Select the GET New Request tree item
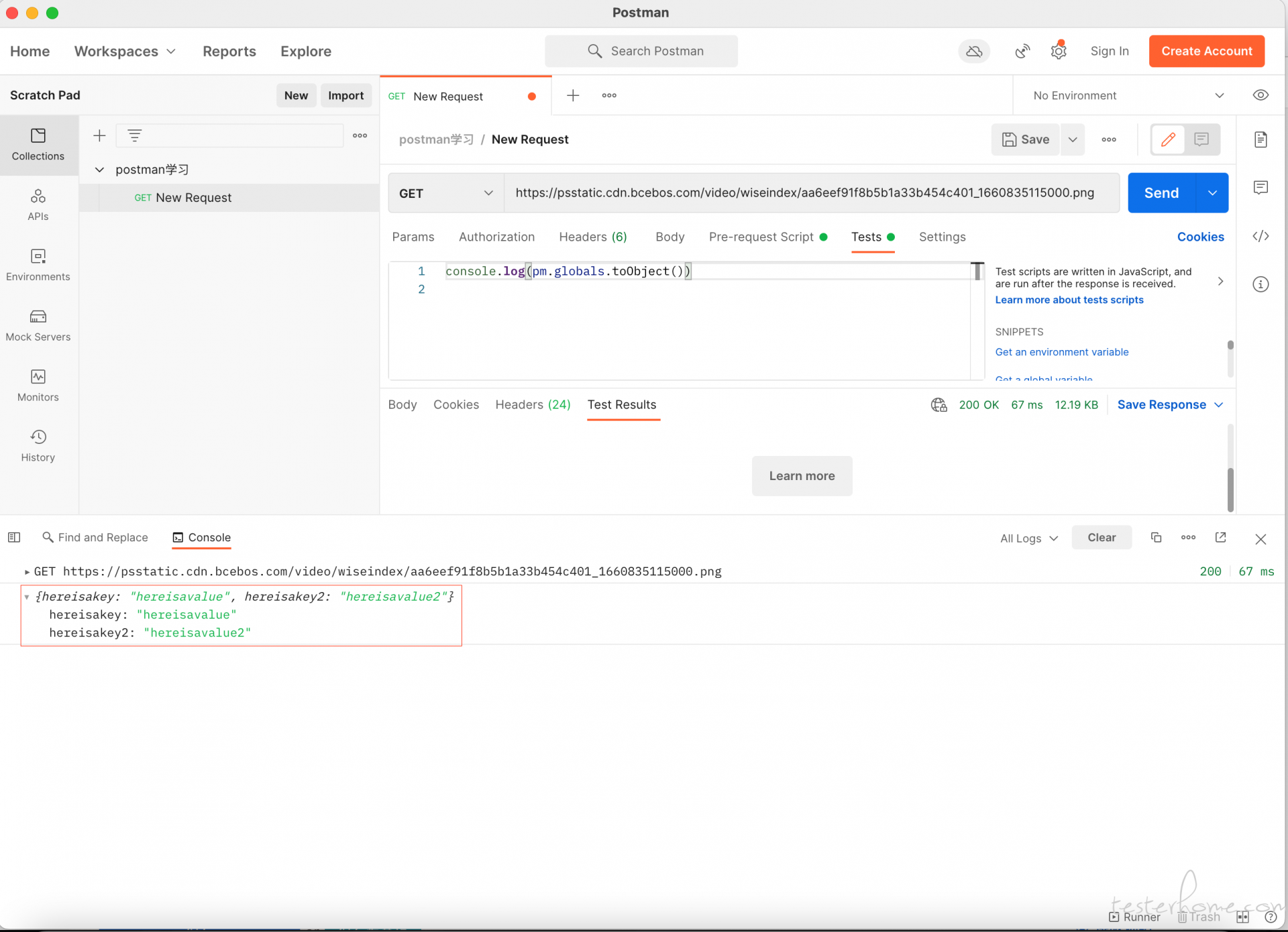Viewport: 1288px width, 932px height. pos(229,198)
